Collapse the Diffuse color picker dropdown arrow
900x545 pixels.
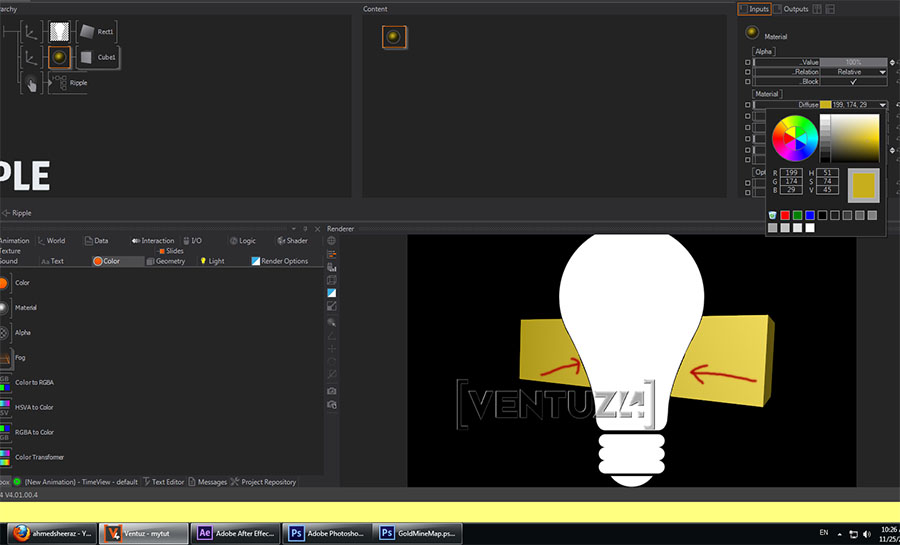[x=882, y=105]
